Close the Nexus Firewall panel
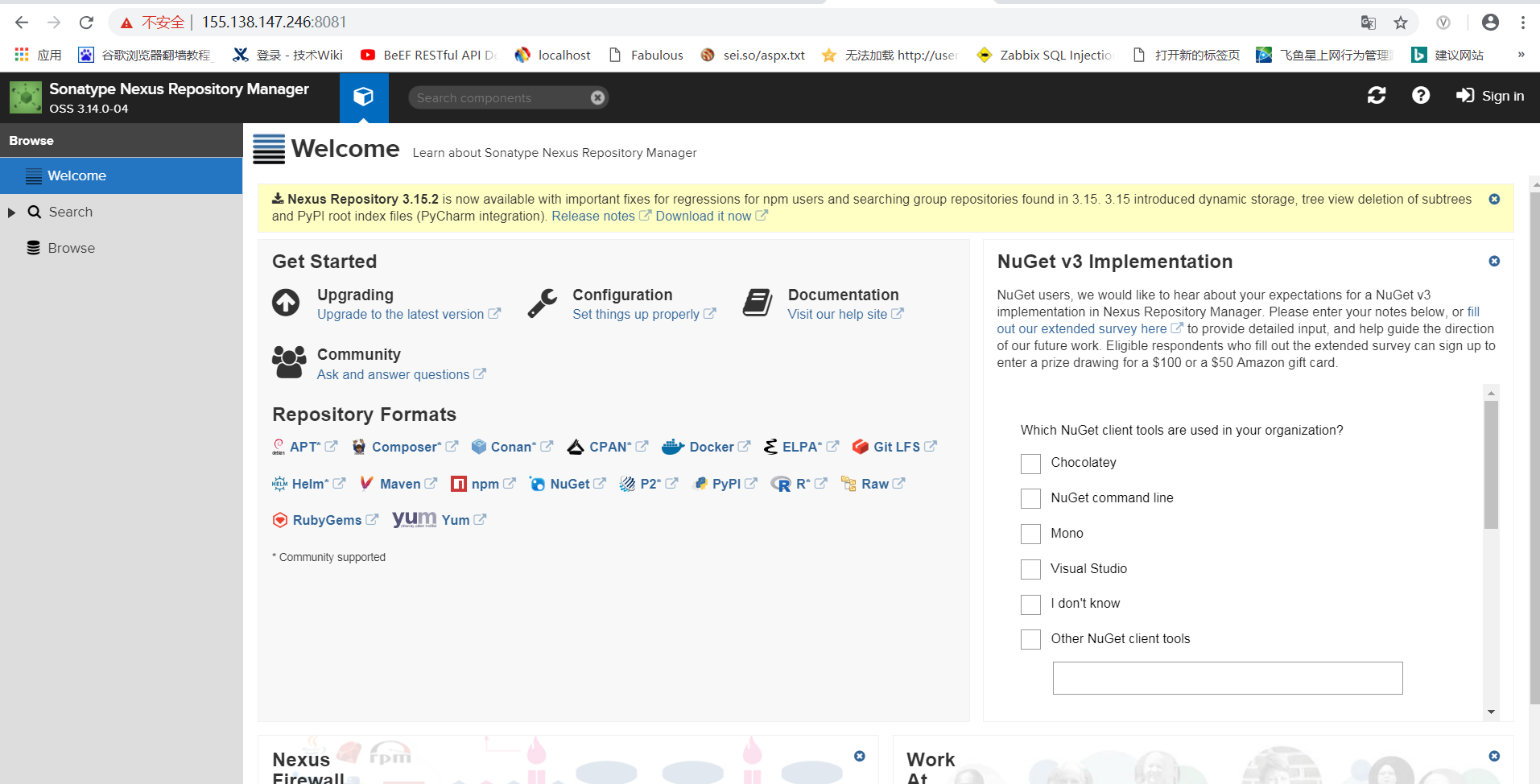This screenshot has height=784, width=1540. point(860,756)
